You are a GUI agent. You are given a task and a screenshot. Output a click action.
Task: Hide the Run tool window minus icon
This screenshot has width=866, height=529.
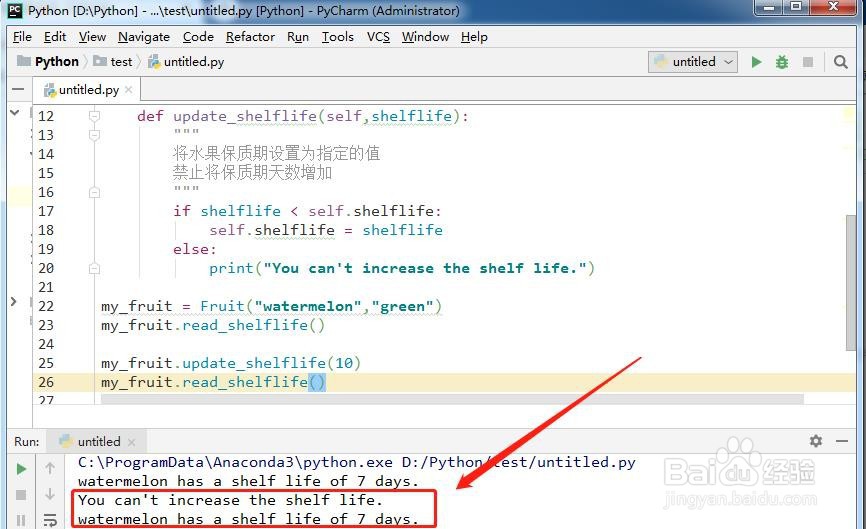[842, 441]
